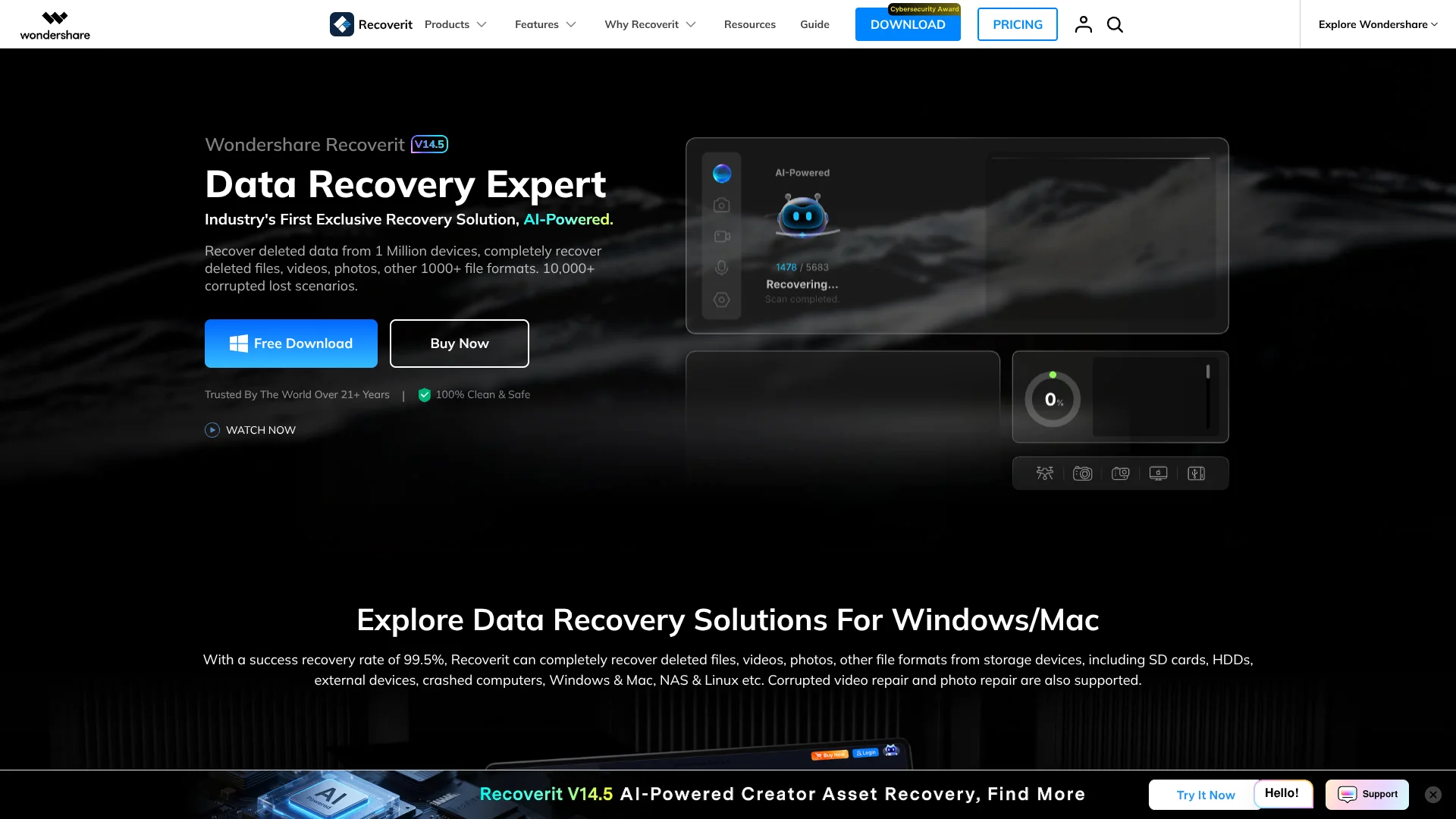Click the Recoverit app logo icon
Viewport: 1456px width, 819px height.
[x=342, y=24]
